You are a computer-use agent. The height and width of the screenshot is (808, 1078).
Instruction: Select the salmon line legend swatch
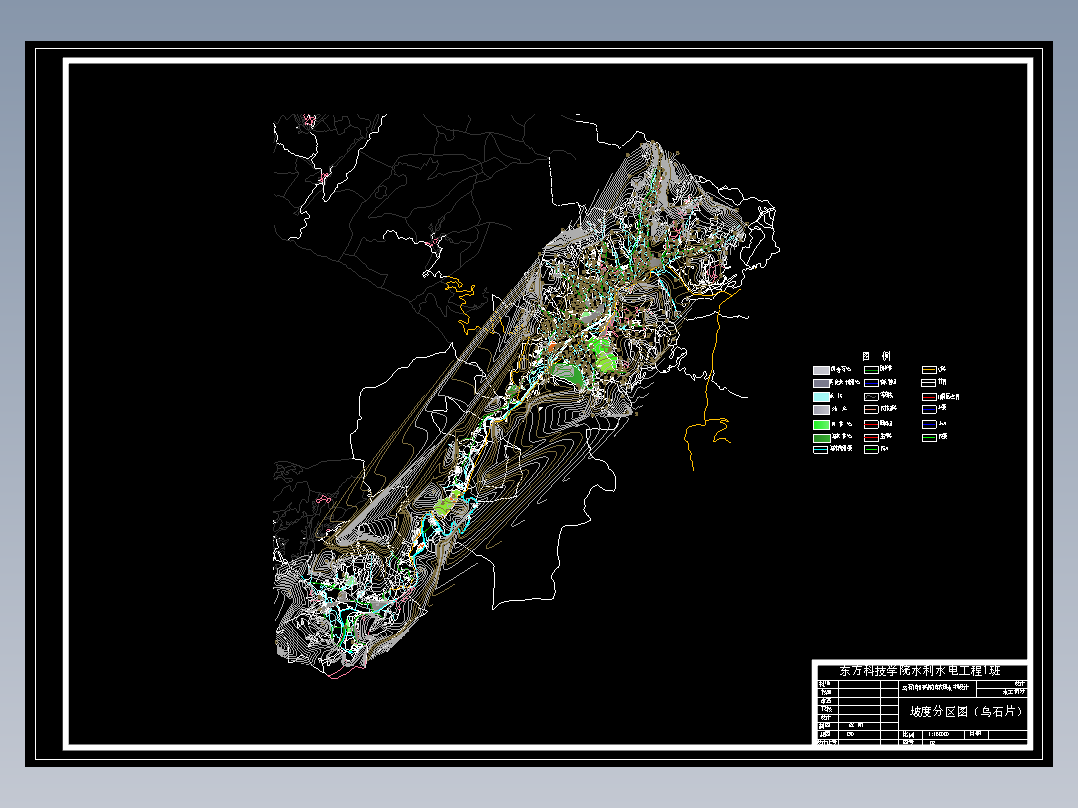coord(871,410)
